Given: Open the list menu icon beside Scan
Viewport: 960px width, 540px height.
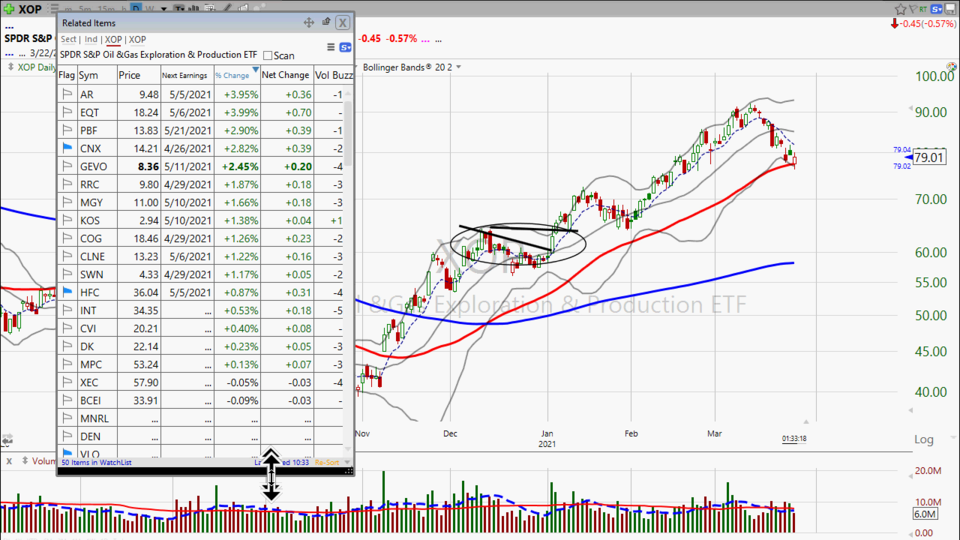Looking at the screenshot, I should (x=331, y=47).
